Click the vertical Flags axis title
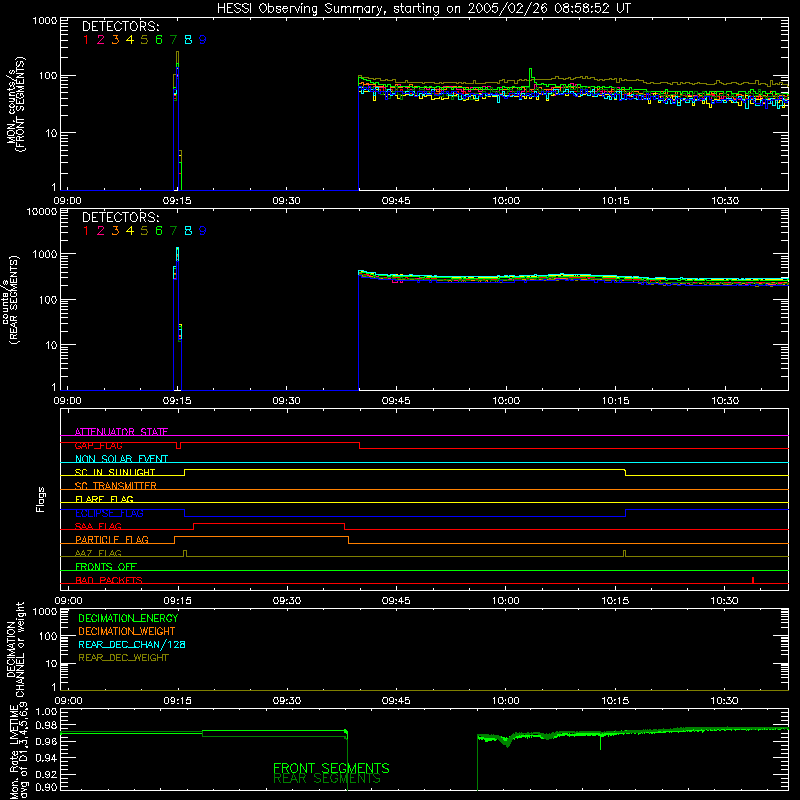The height and width of the screenshot is (800, 800). pos(40,499)
